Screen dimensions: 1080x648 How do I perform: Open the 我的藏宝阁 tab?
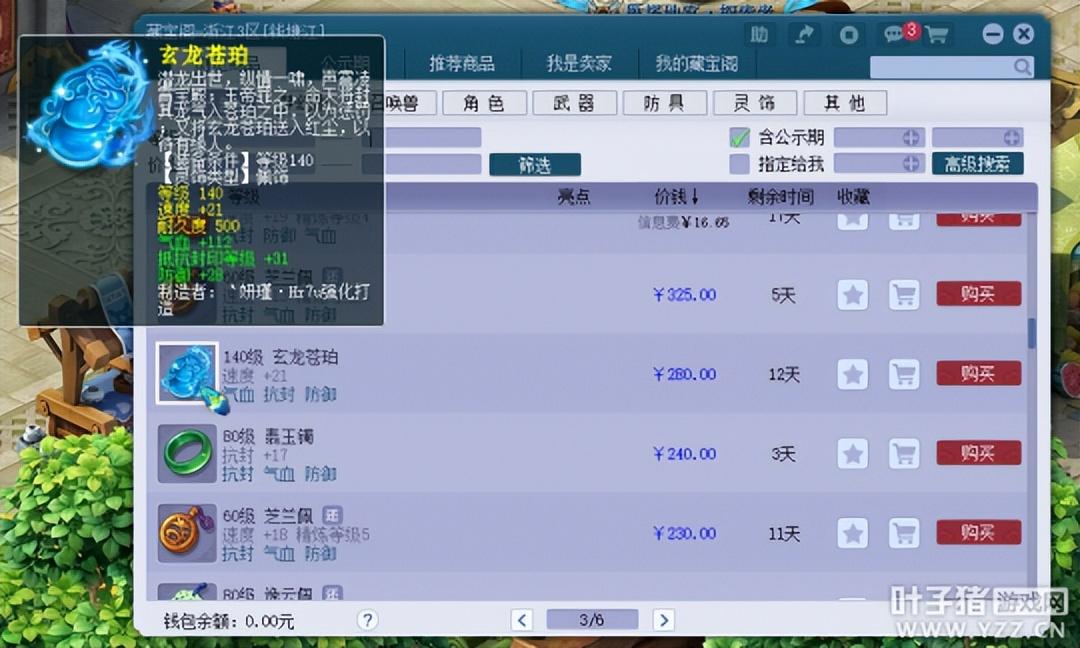tap(696, 64)
